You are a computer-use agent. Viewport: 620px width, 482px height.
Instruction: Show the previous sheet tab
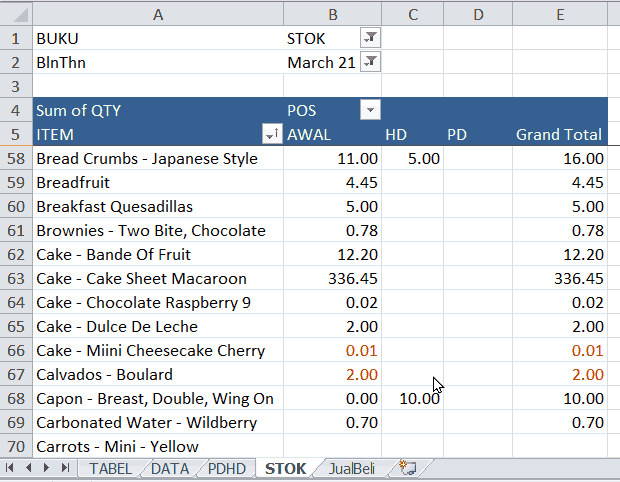tap(28, 468)
